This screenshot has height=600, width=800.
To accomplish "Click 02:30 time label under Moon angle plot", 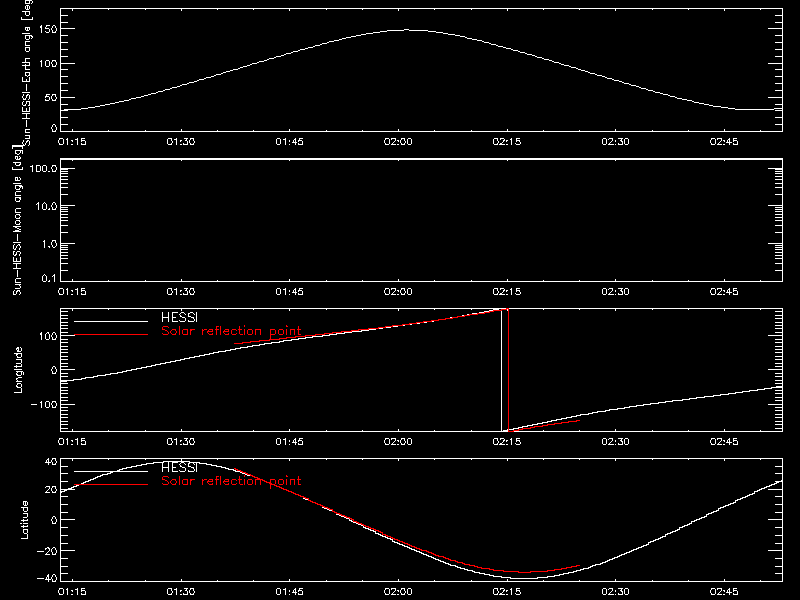I will (x=615, y=291).
